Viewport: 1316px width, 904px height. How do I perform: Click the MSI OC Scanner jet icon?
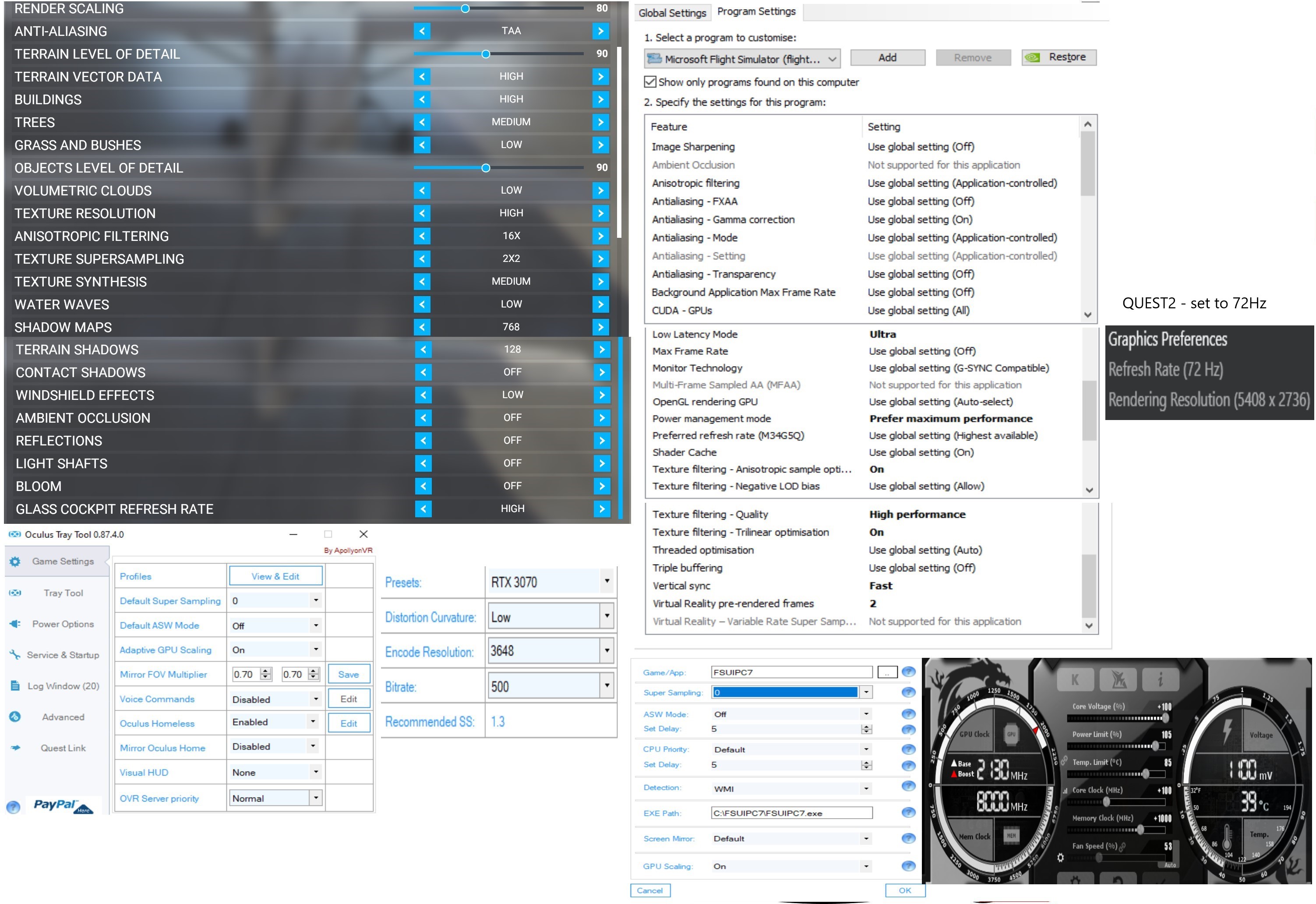click(x=1118, y=679)
